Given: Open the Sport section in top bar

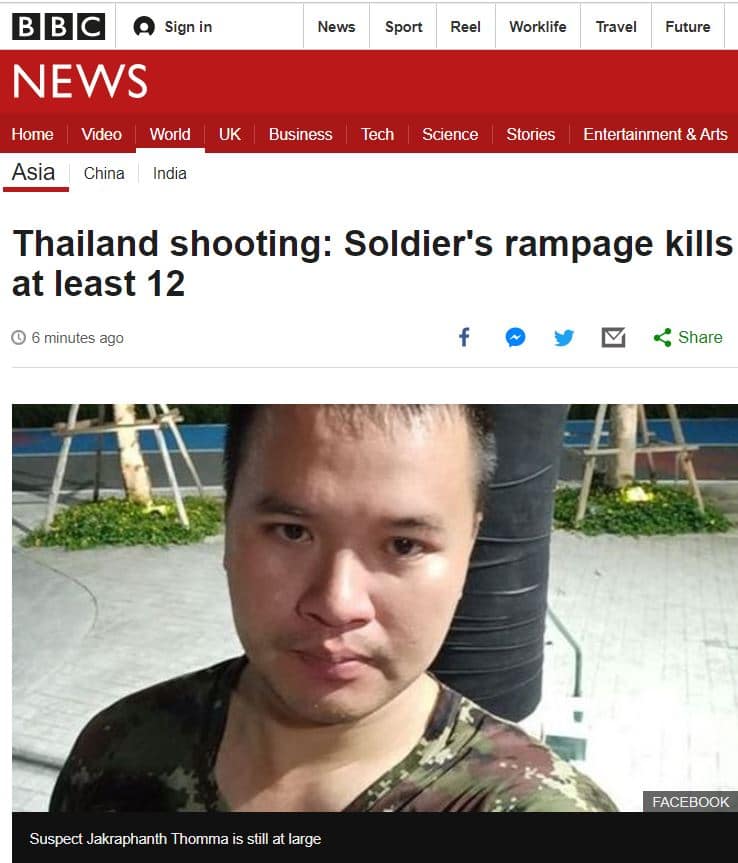Looking at the screenshot, I should tap(403, 26).
